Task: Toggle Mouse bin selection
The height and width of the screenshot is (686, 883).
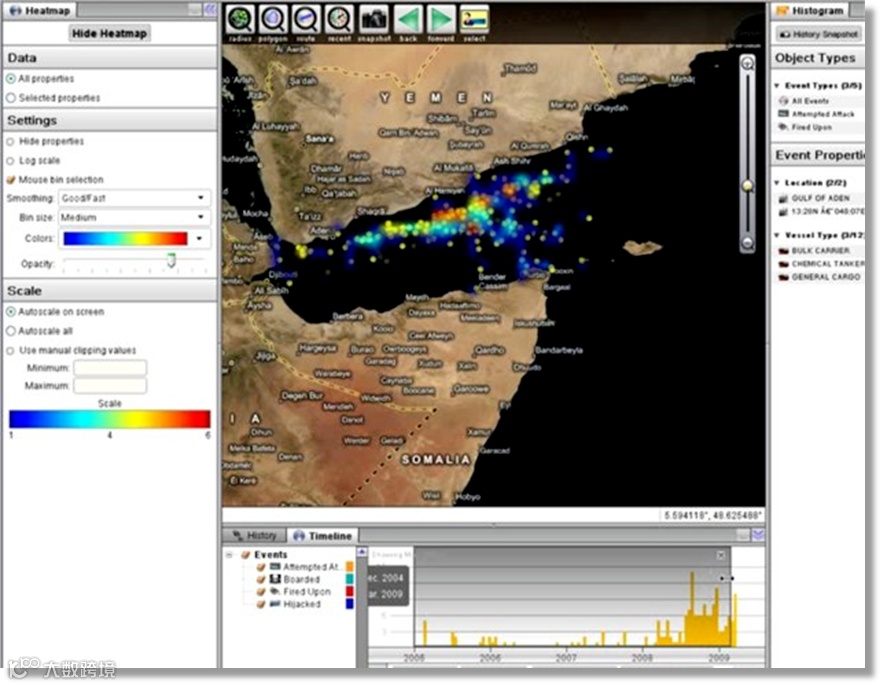Action: click(10, 180)
